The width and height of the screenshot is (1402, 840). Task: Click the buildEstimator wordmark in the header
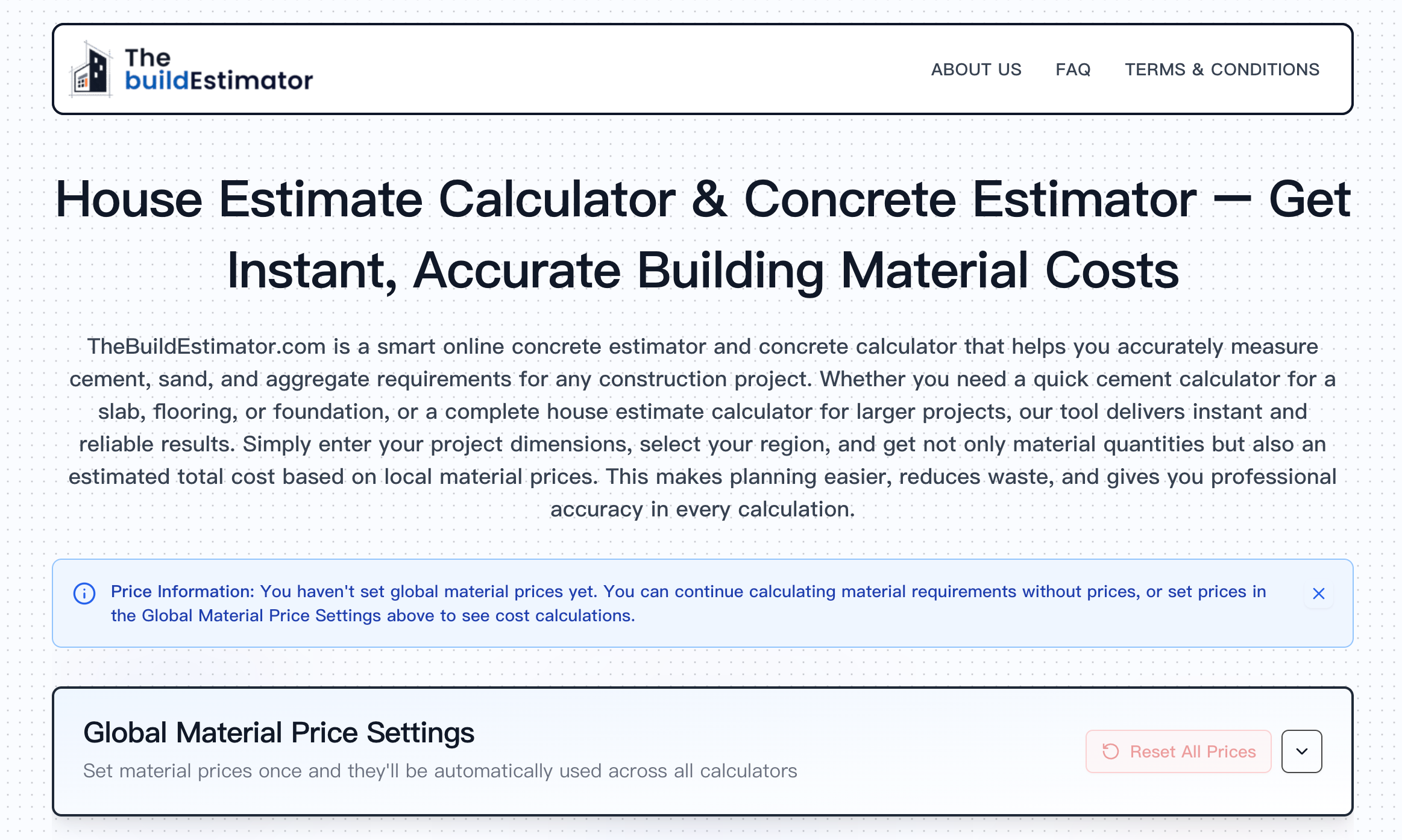[219, 81]
